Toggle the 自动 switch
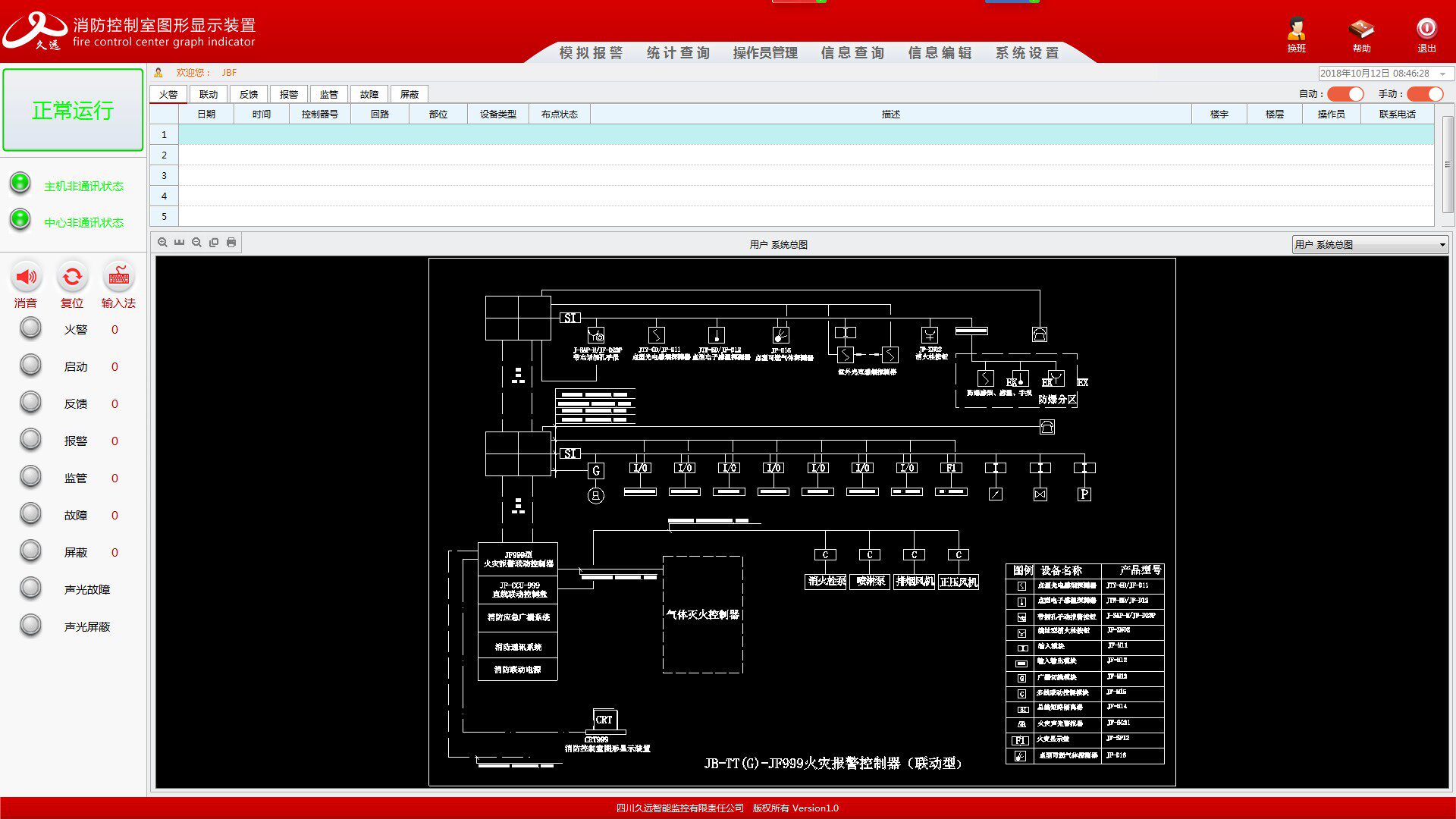1456x819 pixels. click(x=1345, y=94)
